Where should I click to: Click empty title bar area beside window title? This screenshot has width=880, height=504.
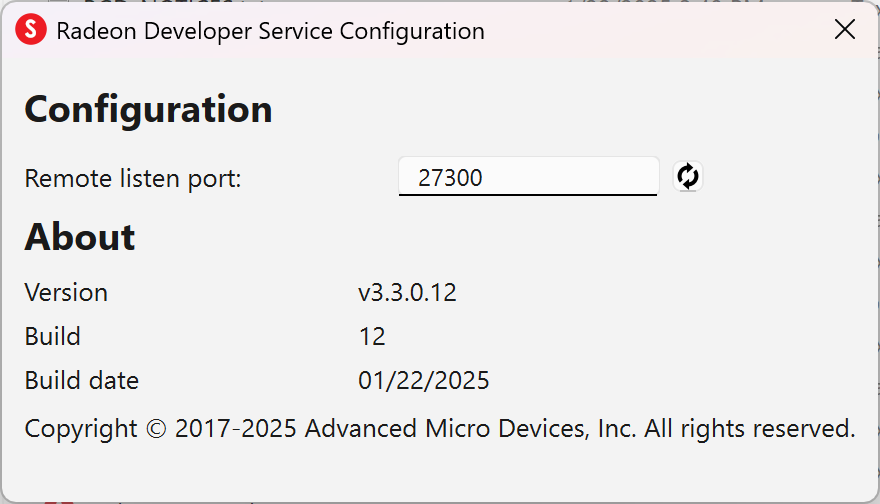pyautogui.click(x=650, y=30)
